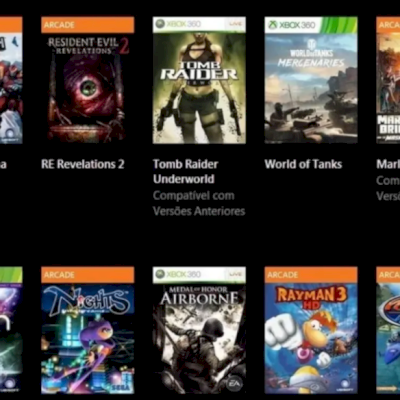
Task: Select the Rayman 3 HD cover art
Action: 311,330
